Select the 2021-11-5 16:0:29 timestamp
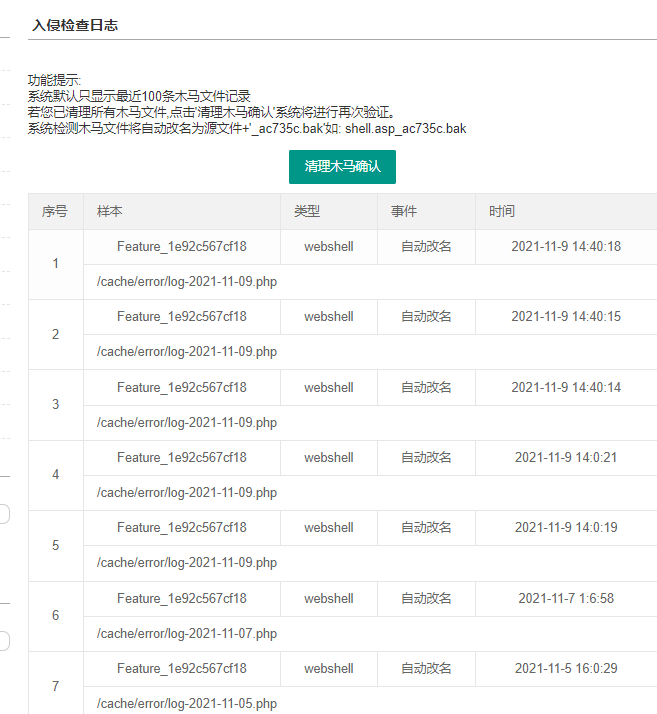657x714 pixels. pos(566,668)
